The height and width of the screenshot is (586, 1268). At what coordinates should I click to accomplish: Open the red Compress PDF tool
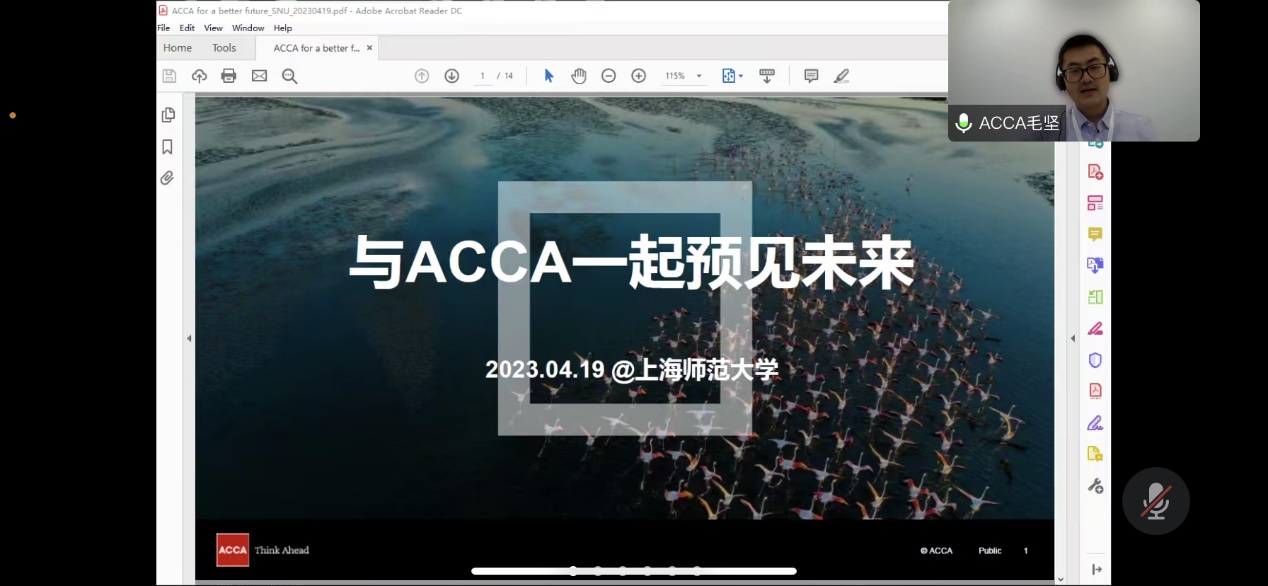coord(1095,391)
